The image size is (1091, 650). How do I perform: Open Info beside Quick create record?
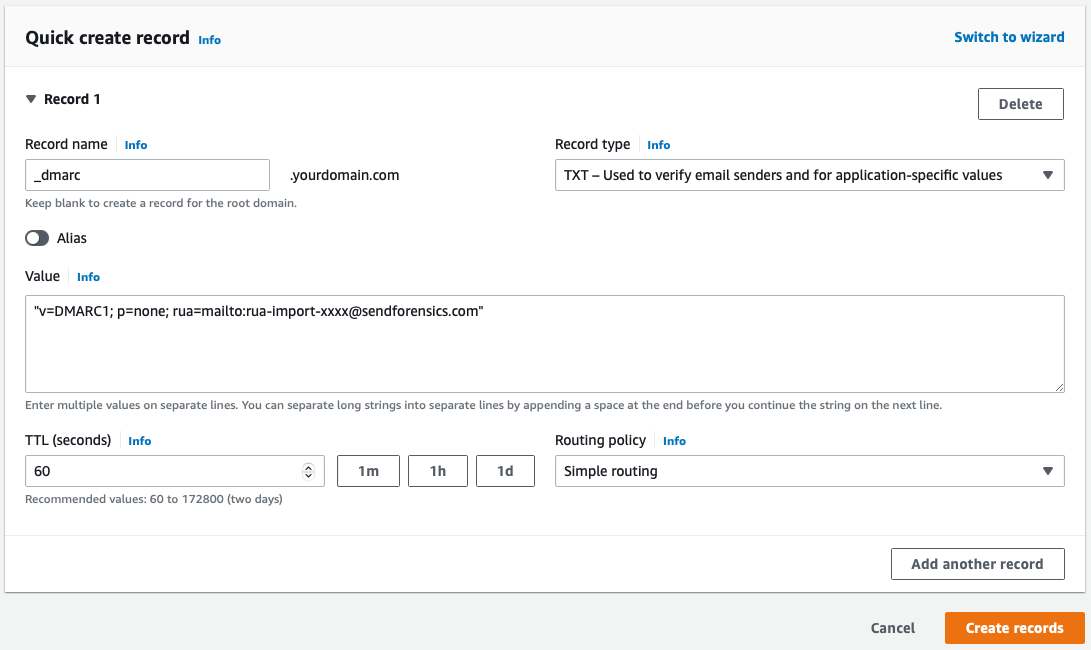coord(209,40)
